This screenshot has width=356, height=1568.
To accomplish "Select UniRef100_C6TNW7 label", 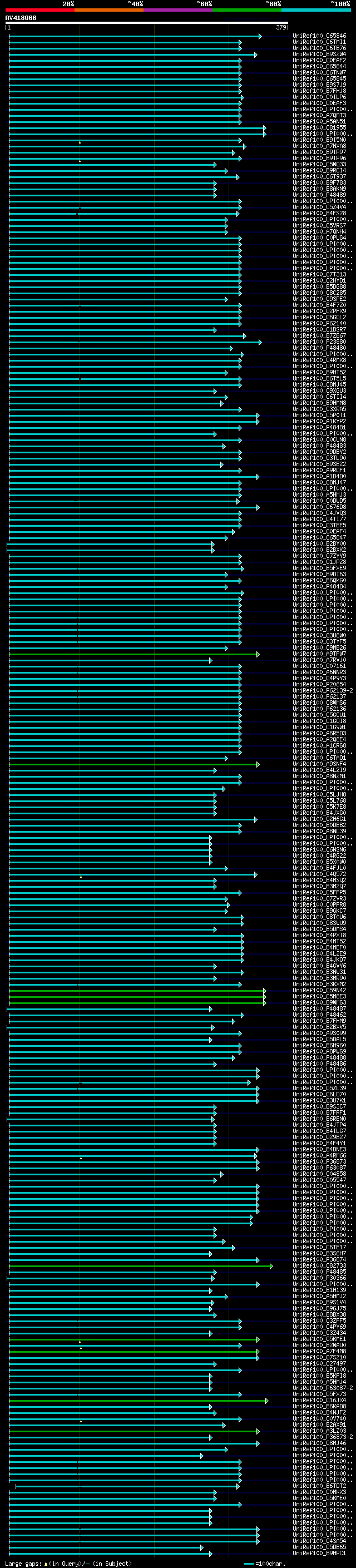I will pyautogui.click(x=319, y=72).
